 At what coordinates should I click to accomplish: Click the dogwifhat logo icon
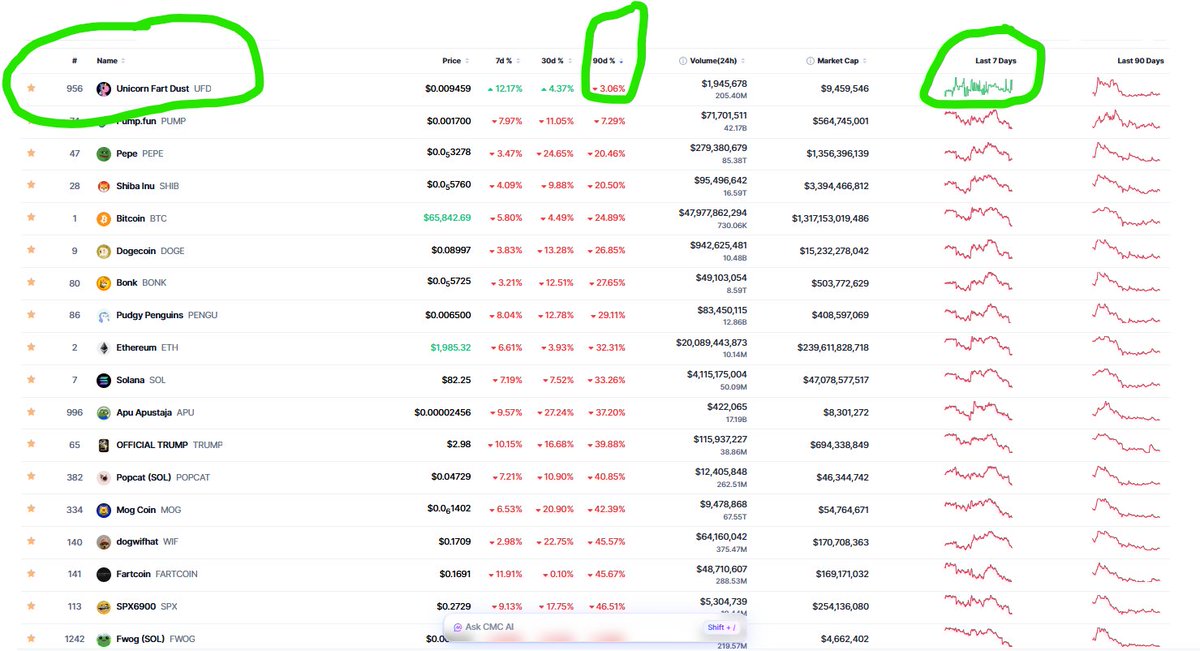tap(103, 542)
